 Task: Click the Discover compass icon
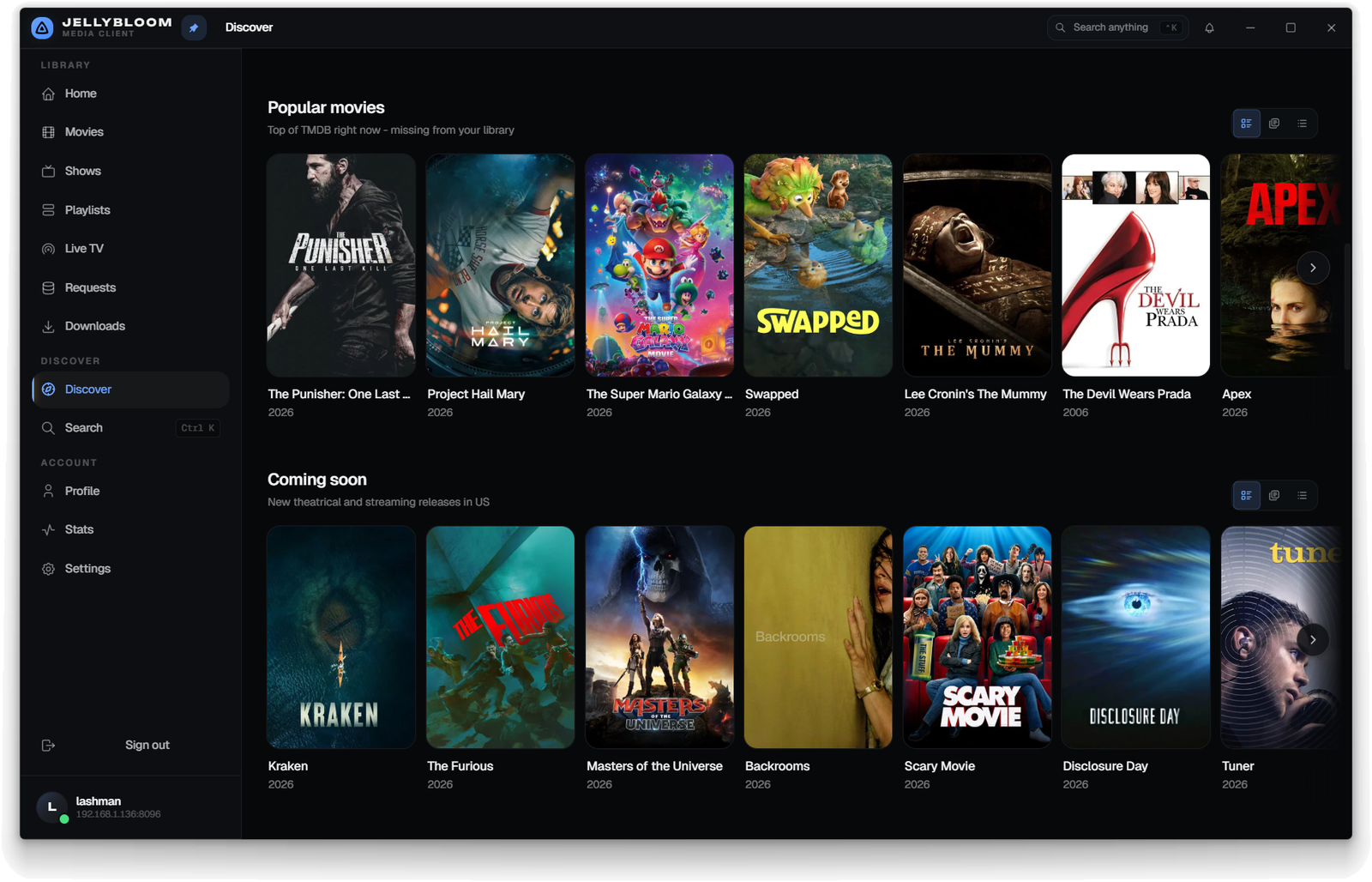click(48, 390)
